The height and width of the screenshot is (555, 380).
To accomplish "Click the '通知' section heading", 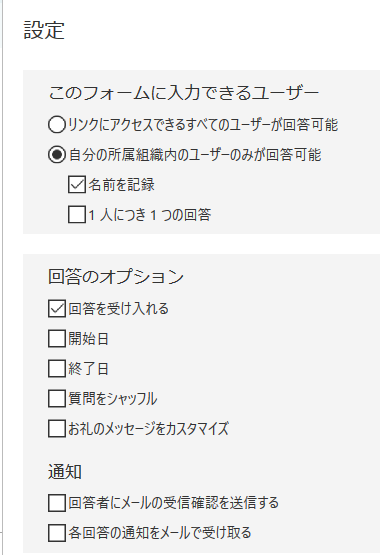I will pyautogui.click(x=65, y=472).
